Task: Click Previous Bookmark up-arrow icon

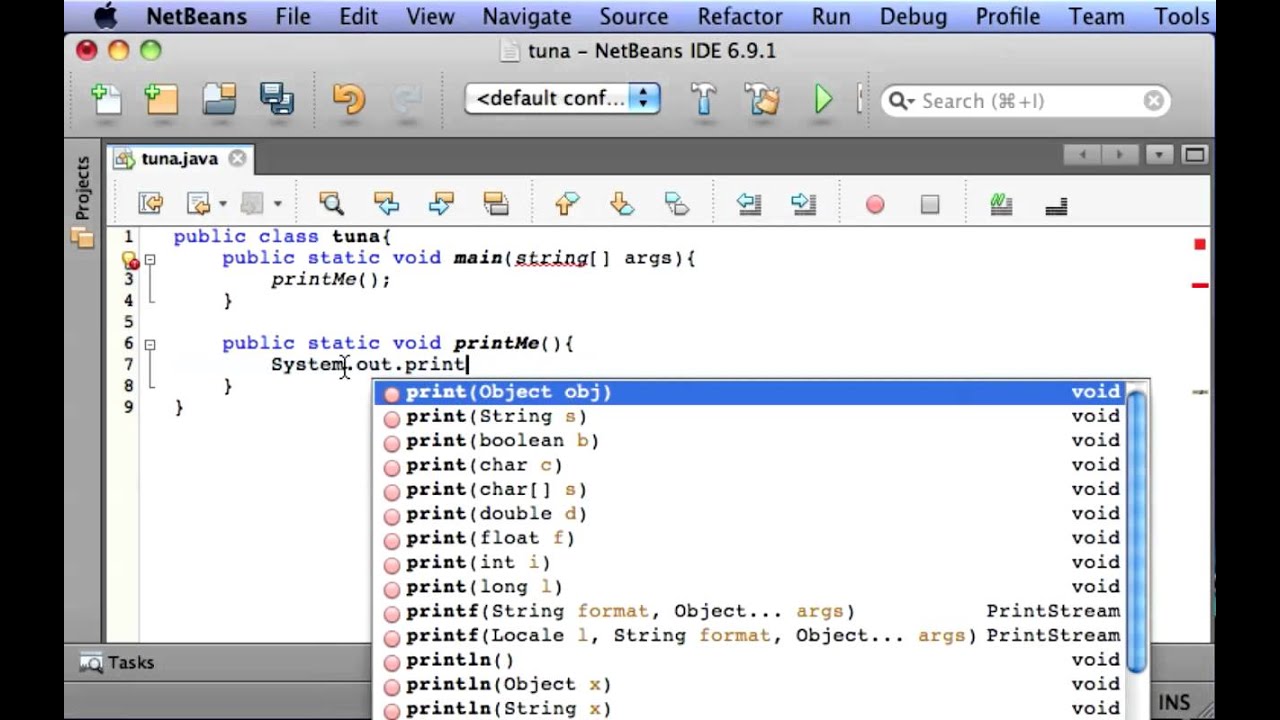Action: 567,204
